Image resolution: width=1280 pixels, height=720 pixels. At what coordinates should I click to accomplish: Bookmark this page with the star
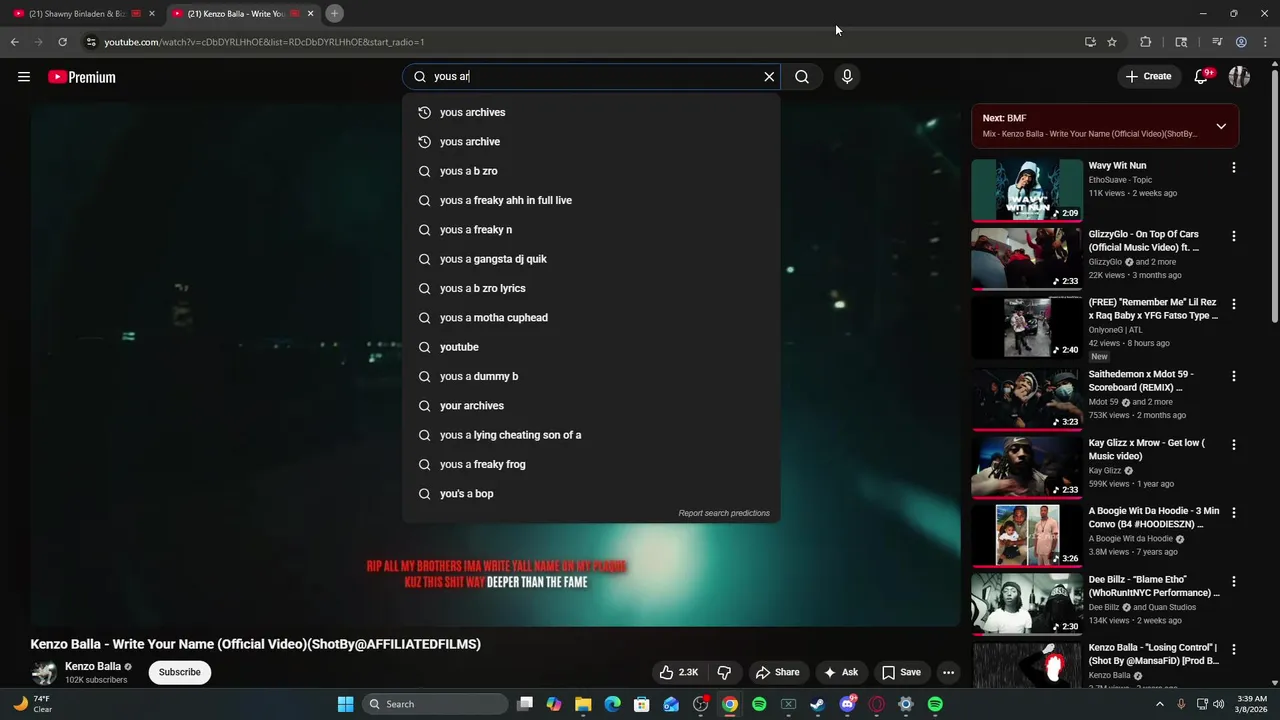(1112, 42)
